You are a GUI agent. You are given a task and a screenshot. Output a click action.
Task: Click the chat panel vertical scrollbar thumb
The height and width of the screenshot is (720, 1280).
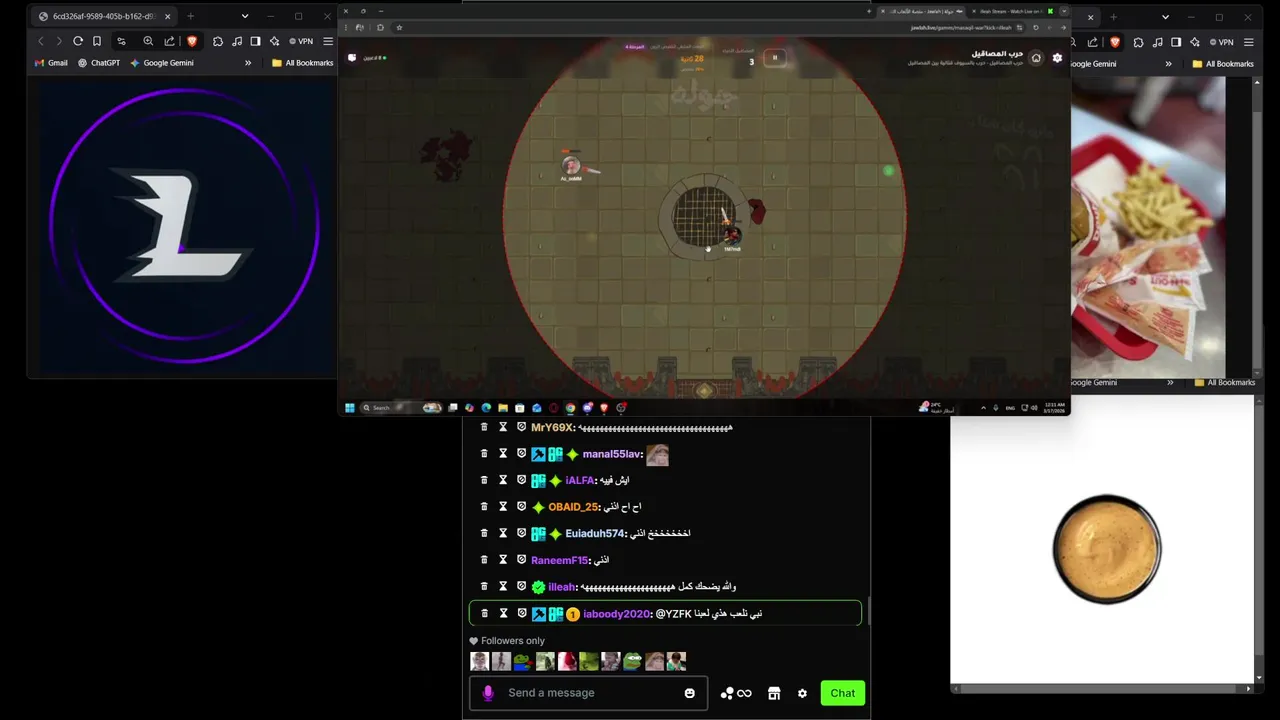click(869, 609)
